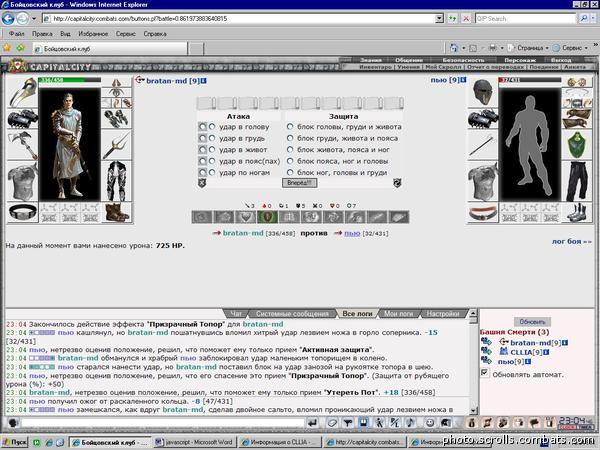600x450 pixels.
Task: Switch to the 'Все логи' tab
Action: pyautogui.click(x=357, y=314)
